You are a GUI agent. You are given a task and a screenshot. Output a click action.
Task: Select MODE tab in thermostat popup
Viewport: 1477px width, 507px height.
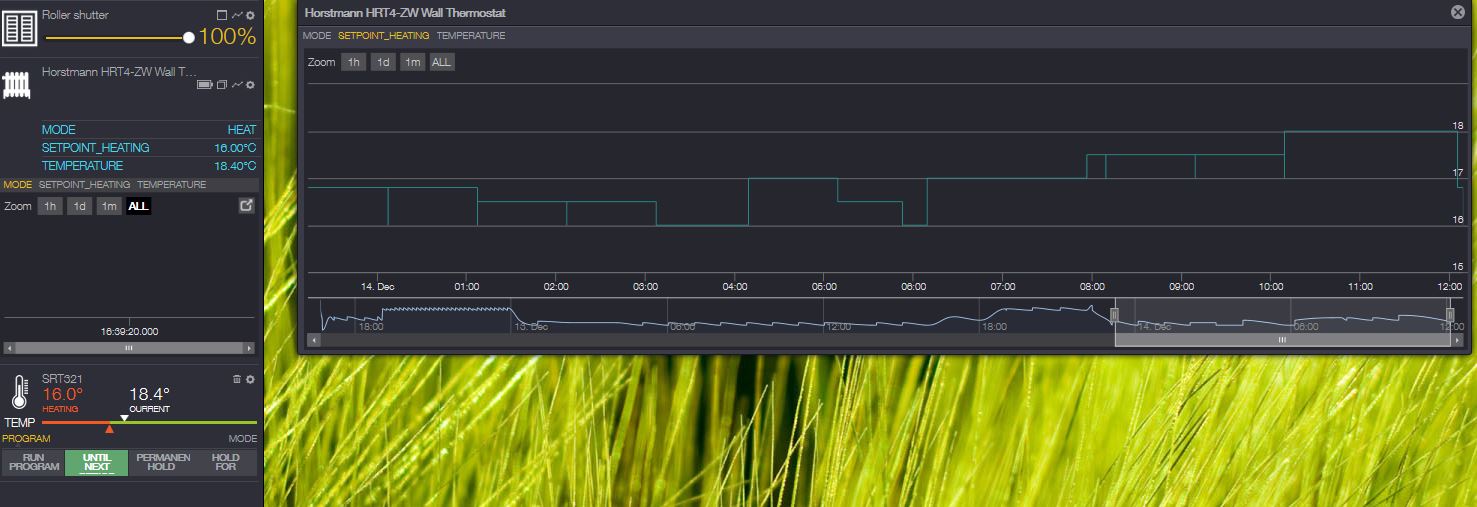click(x=317, y=36)
